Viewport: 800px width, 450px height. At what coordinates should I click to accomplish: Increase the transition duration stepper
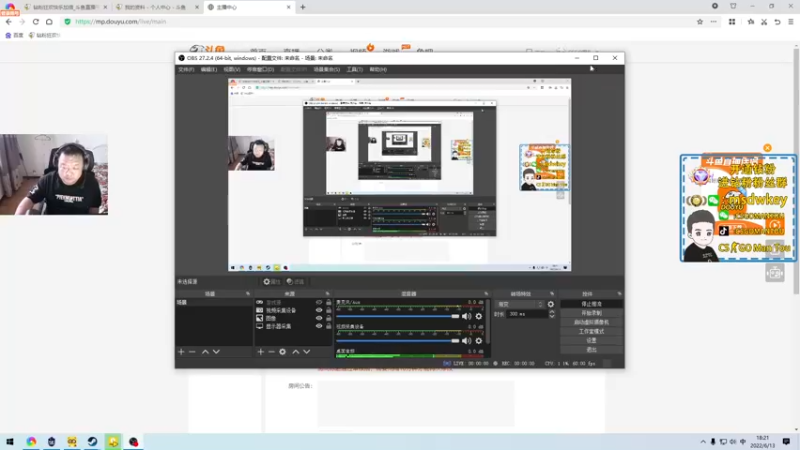552,312
